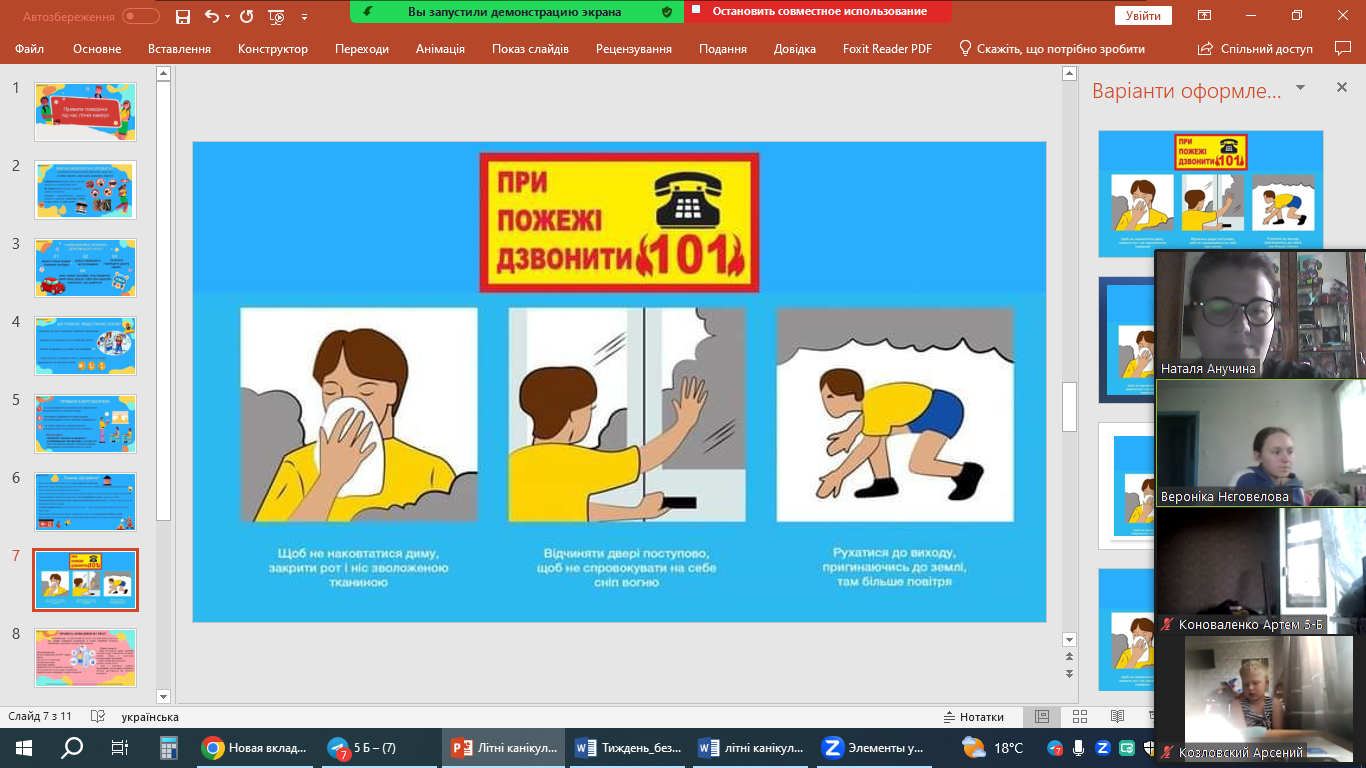Screen dimensions: 1366x768
Task: Click the microphone tray icon
Action: pos(1078,748)
